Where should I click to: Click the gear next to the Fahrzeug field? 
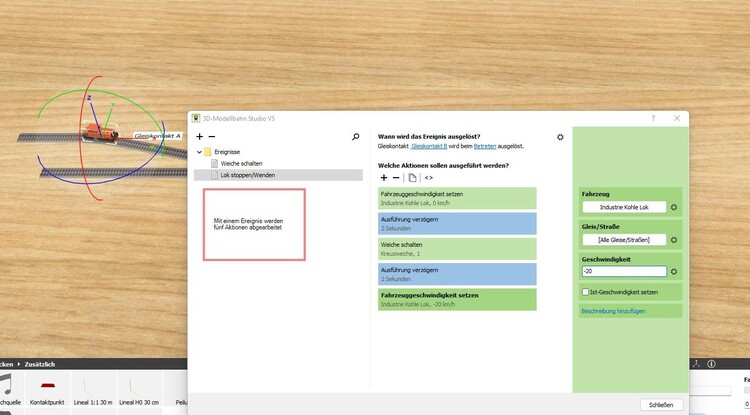click(x=674, y=208)
